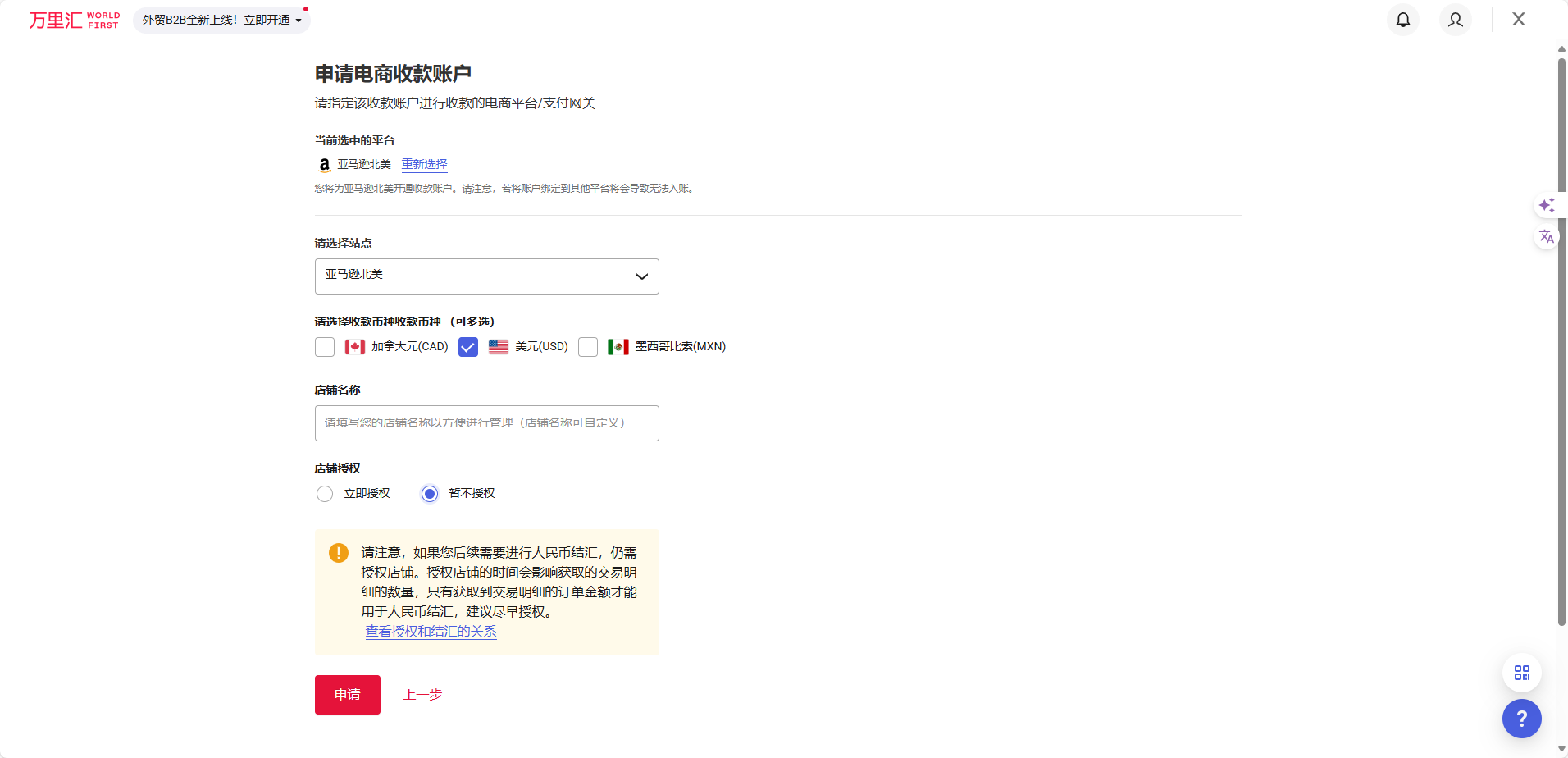1568x758 pixels.
Task: Expand the 外贸B2B全新上线 dropdown
Action: coord(221,20)
